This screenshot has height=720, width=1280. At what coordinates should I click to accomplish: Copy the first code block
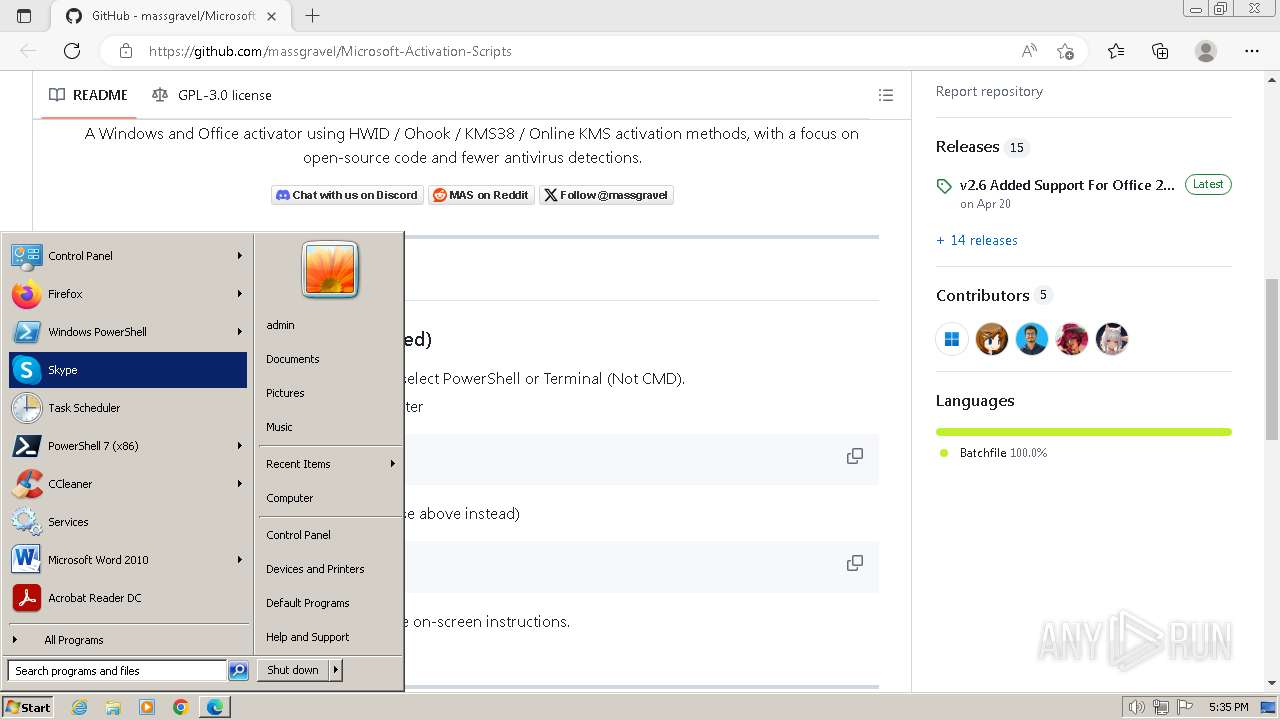click(x=855, y=456)
